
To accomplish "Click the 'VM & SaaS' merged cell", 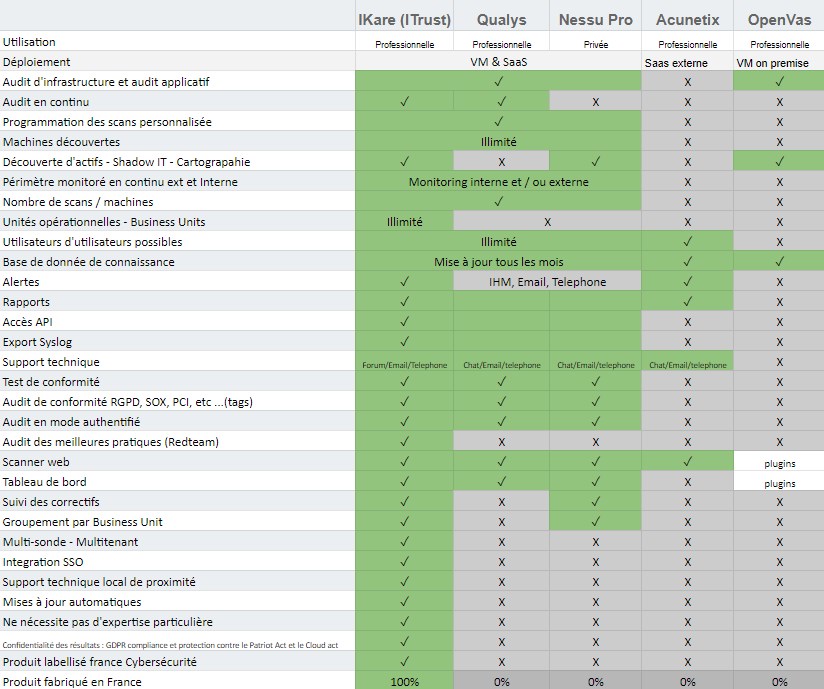I will (x=498, y=62).
